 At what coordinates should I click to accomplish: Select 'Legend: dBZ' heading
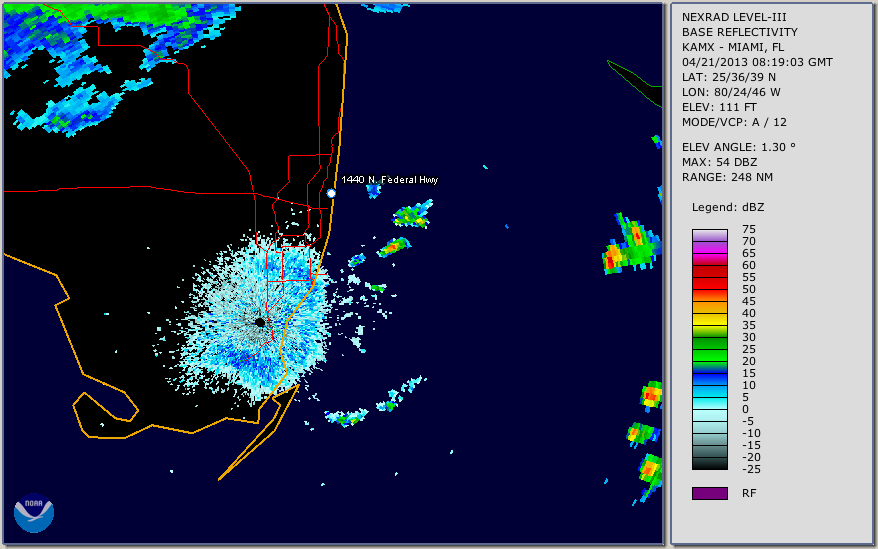pos(728,207)
